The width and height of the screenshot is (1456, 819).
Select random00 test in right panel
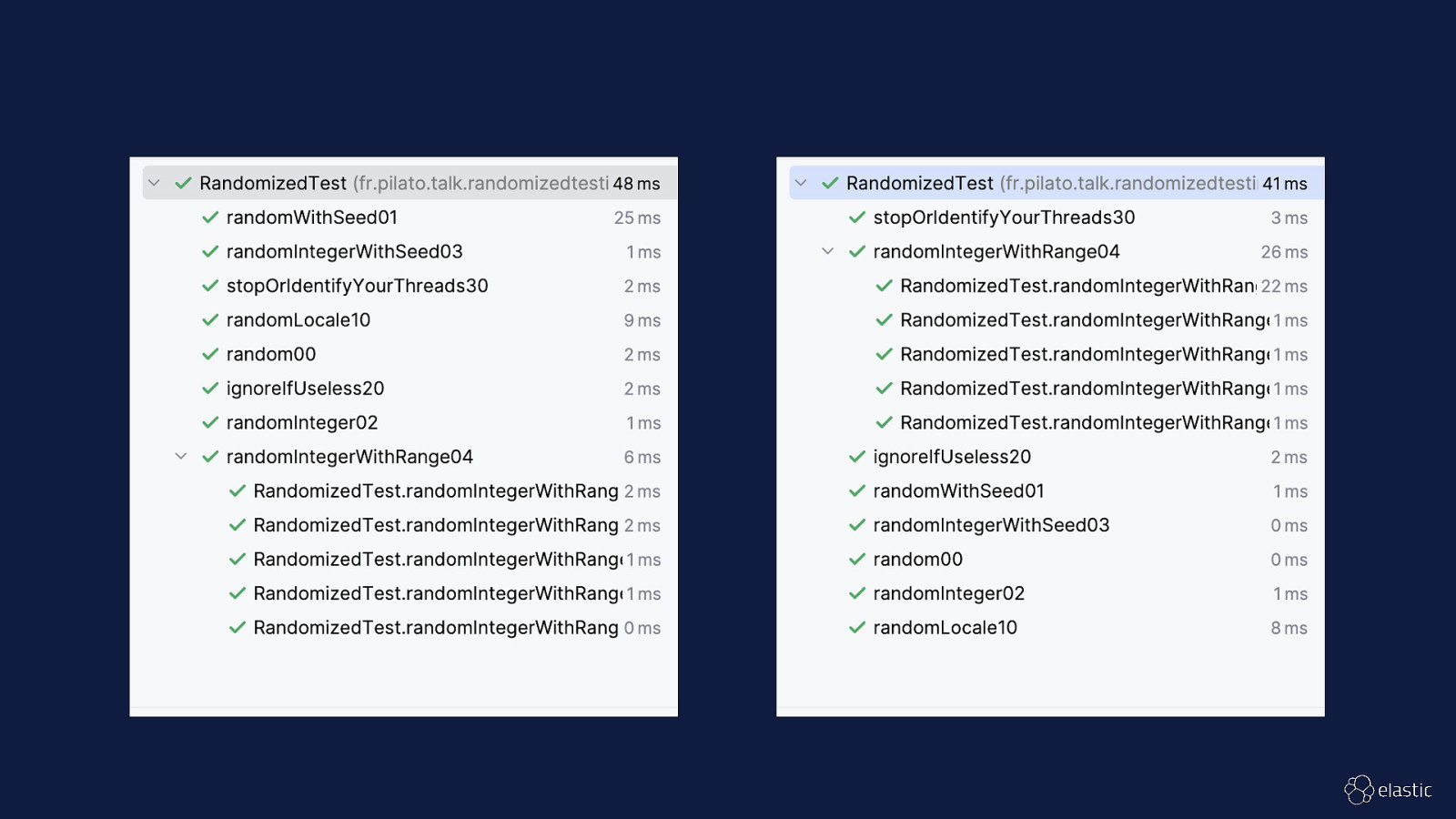[x=917, y=560]
